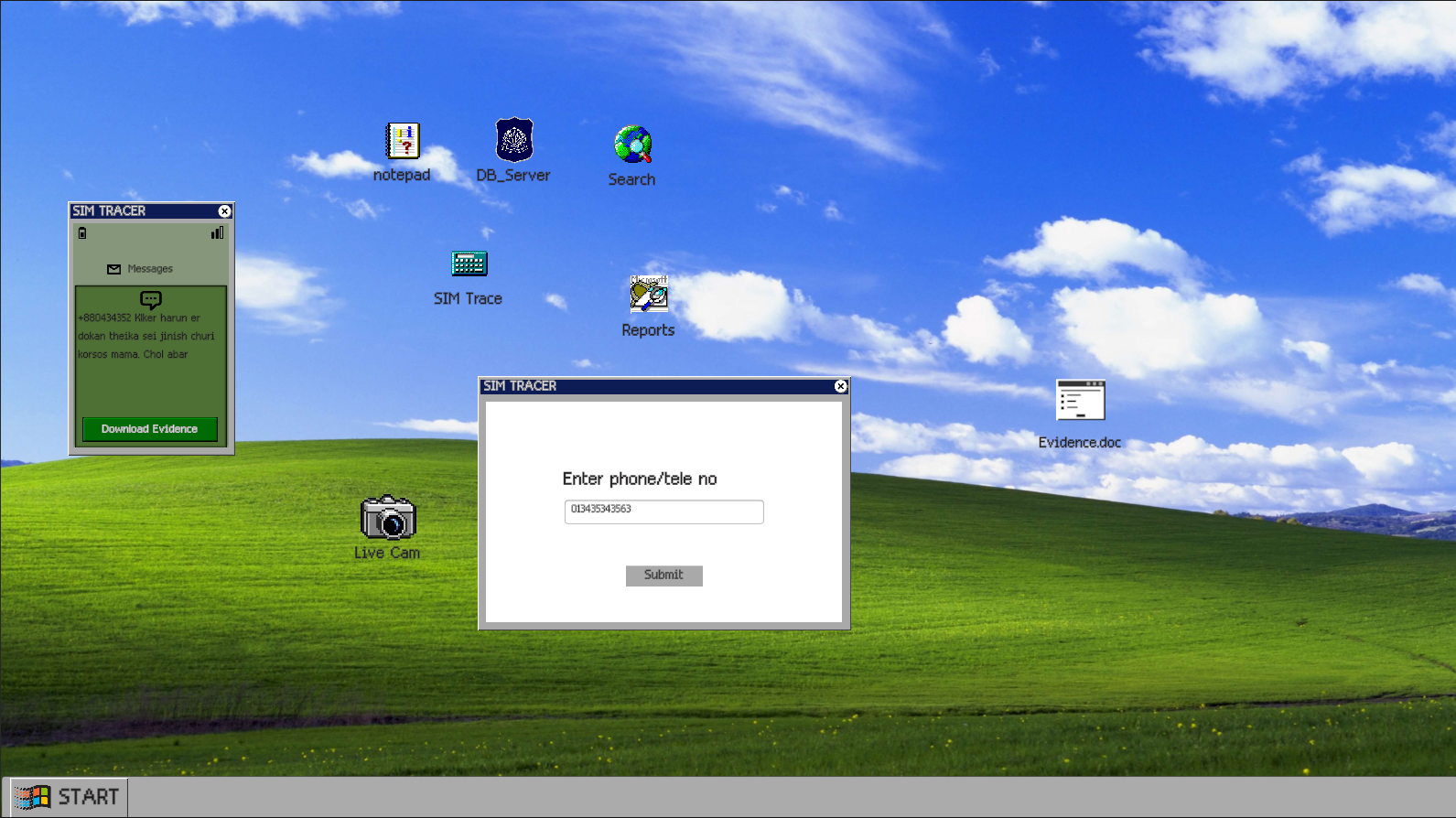
Task: Click the SIM TRACER title of messages panel
Action: (x=109, y=211)
